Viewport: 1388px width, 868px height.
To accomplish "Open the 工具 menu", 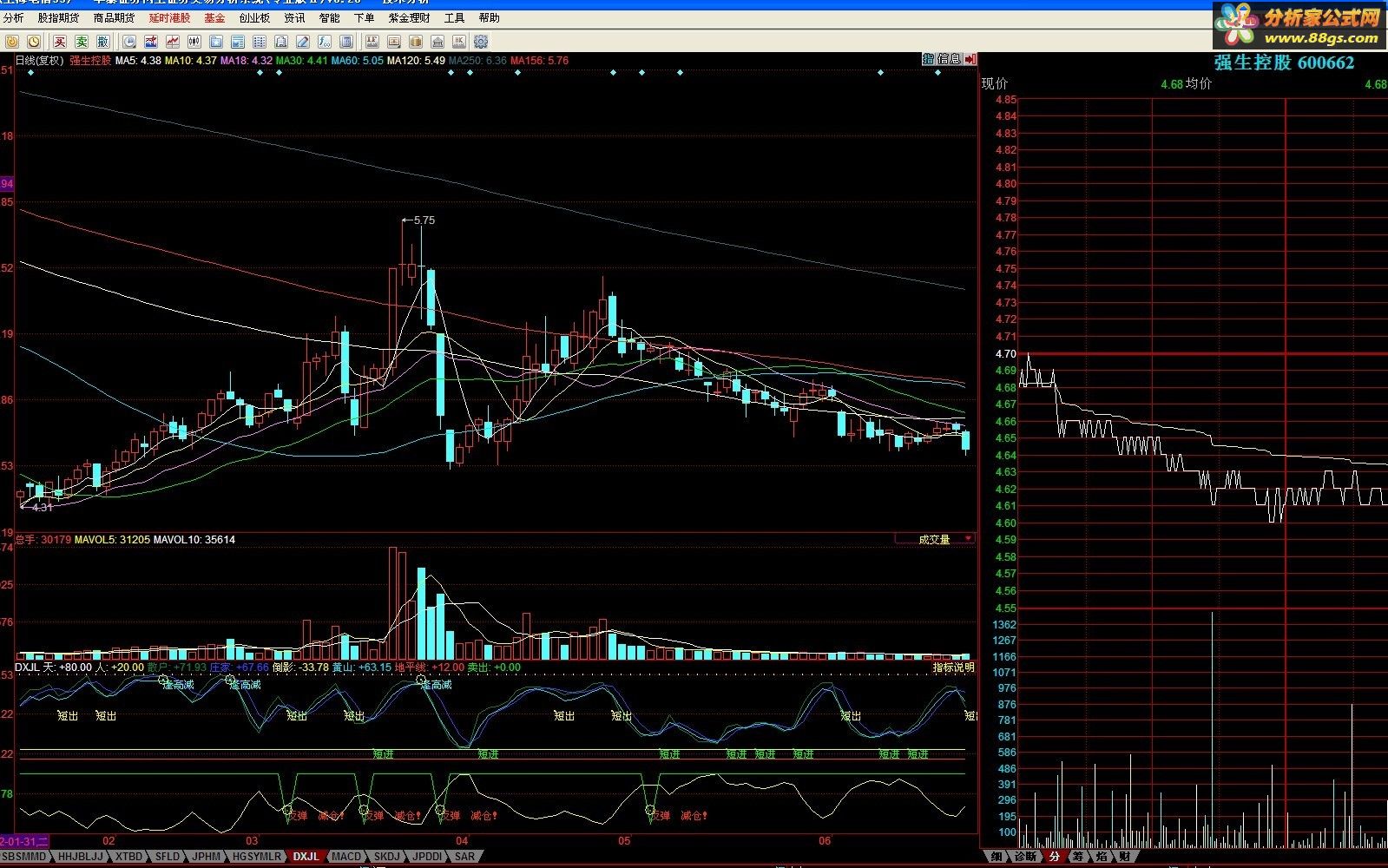I will click(454, 18).
